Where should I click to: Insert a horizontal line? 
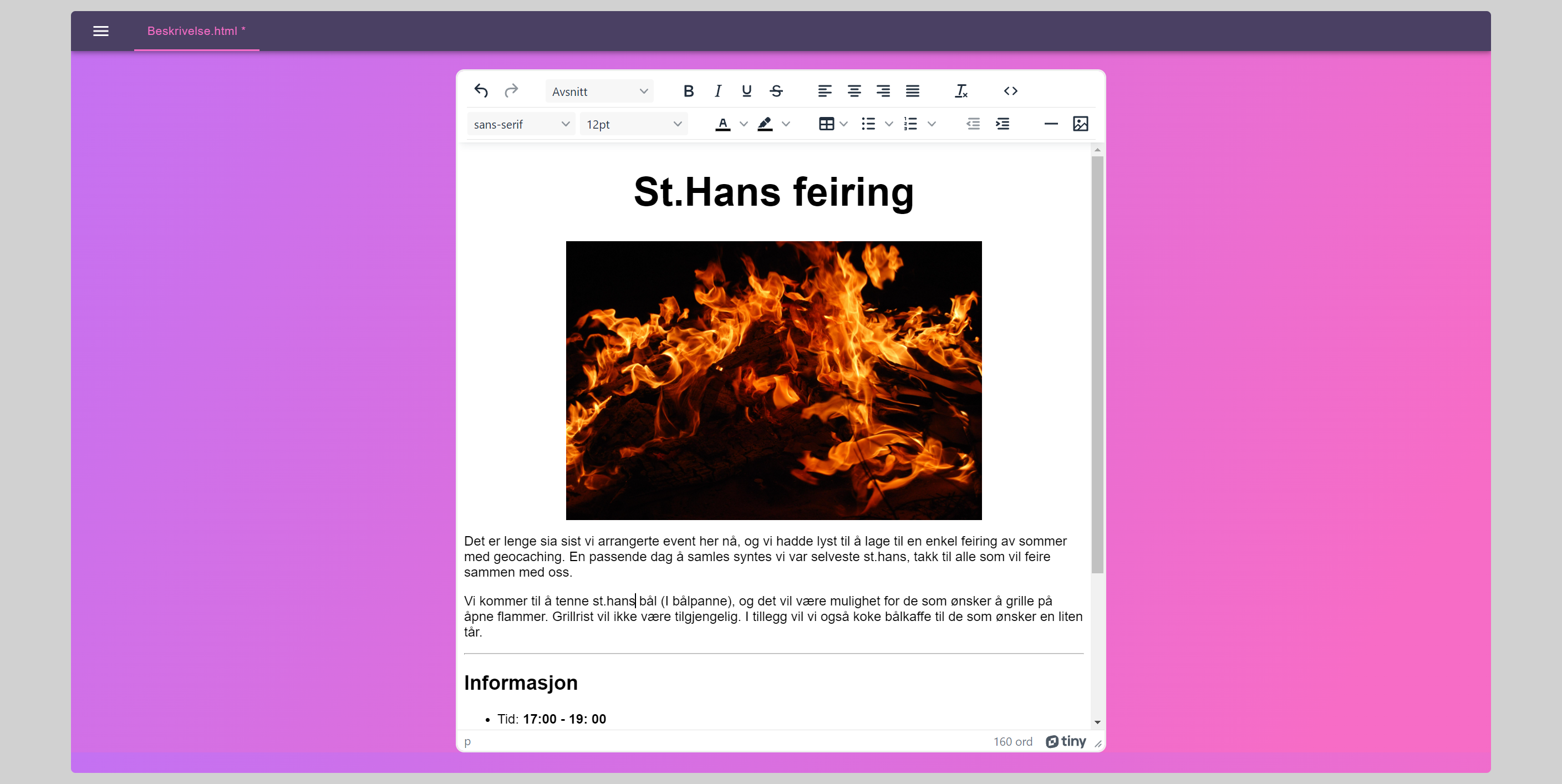pyautogui.click(x=1051, y=124)
